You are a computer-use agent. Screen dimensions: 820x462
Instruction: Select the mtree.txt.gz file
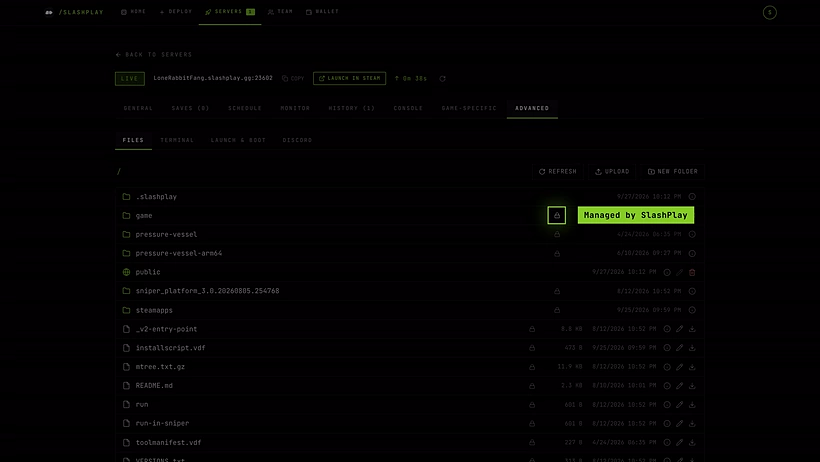click(x=160, y=367)
